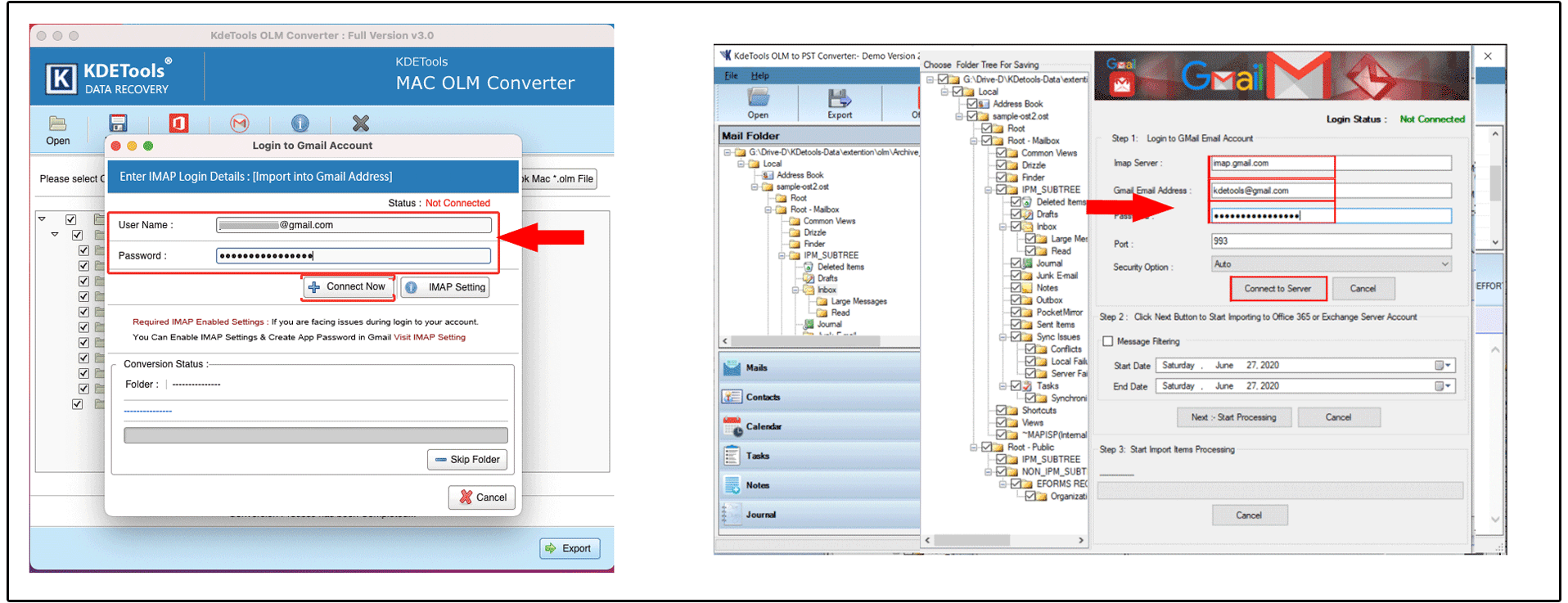This screenshot has width=1568, height=603.
Task: Collapse the Inbox node in Mail Folder tree
Action: [x=795, y=290]
